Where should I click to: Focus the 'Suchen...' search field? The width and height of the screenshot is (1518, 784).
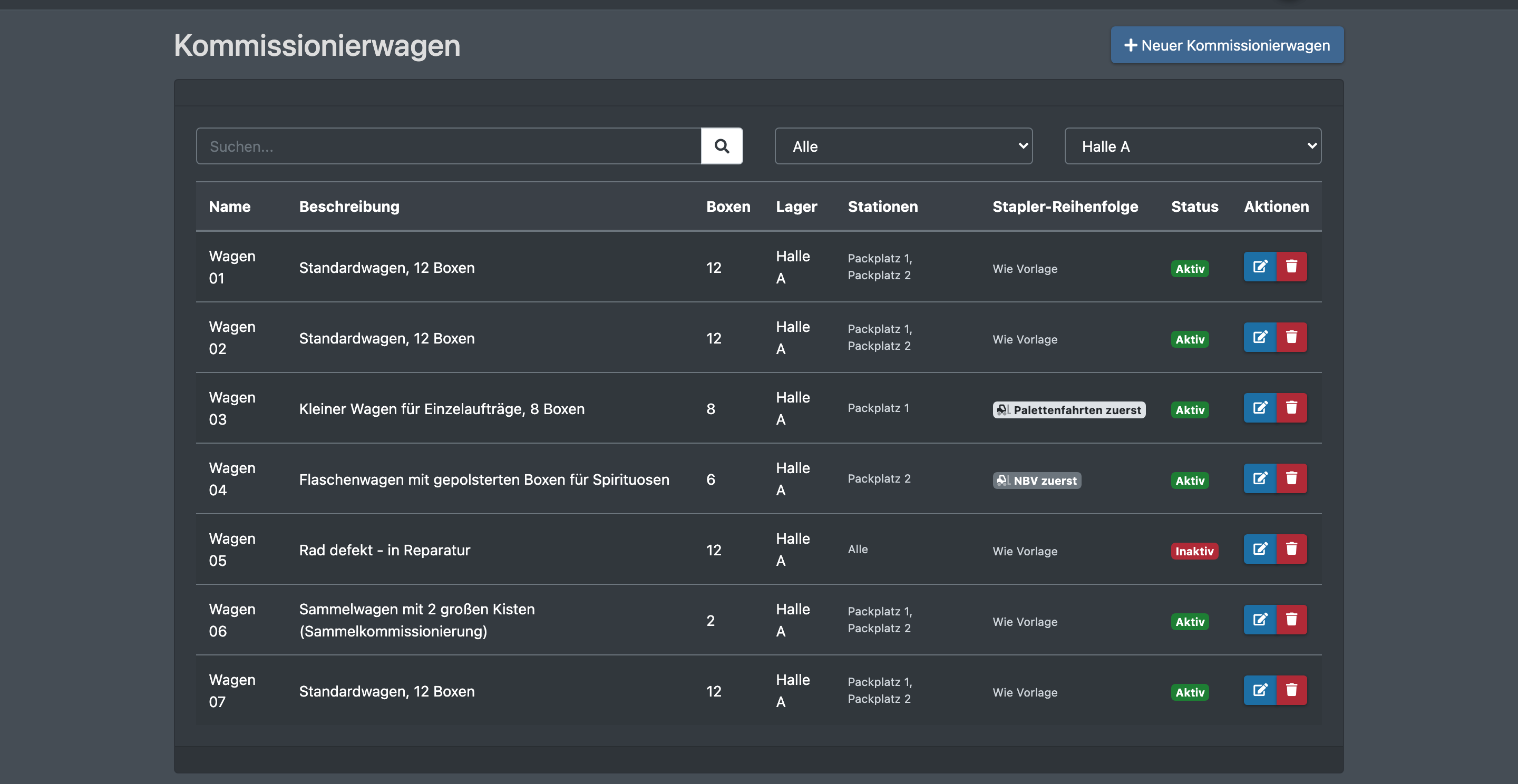coord(449,146)
